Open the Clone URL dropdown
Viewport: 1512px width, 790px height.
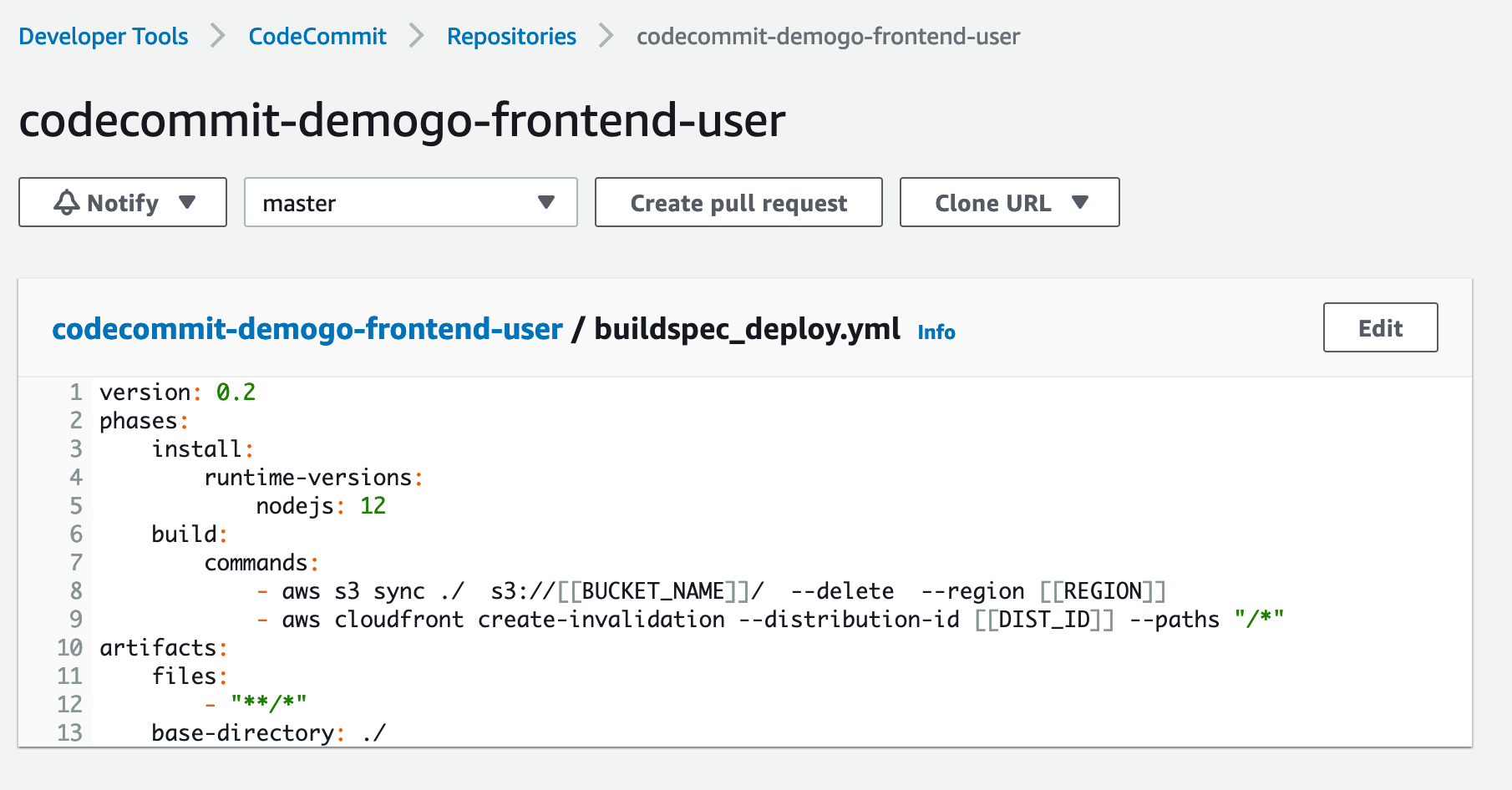pos(1010,202)
